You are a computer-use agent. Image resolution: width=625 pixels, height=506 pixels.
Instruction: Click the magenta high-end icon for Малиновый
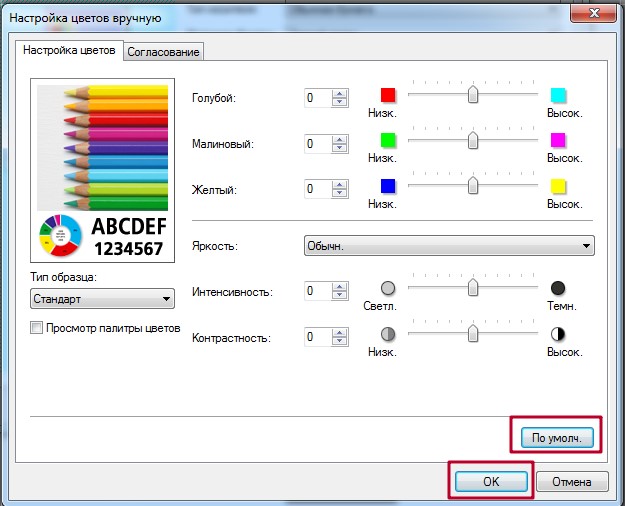[x=559, y=140]
